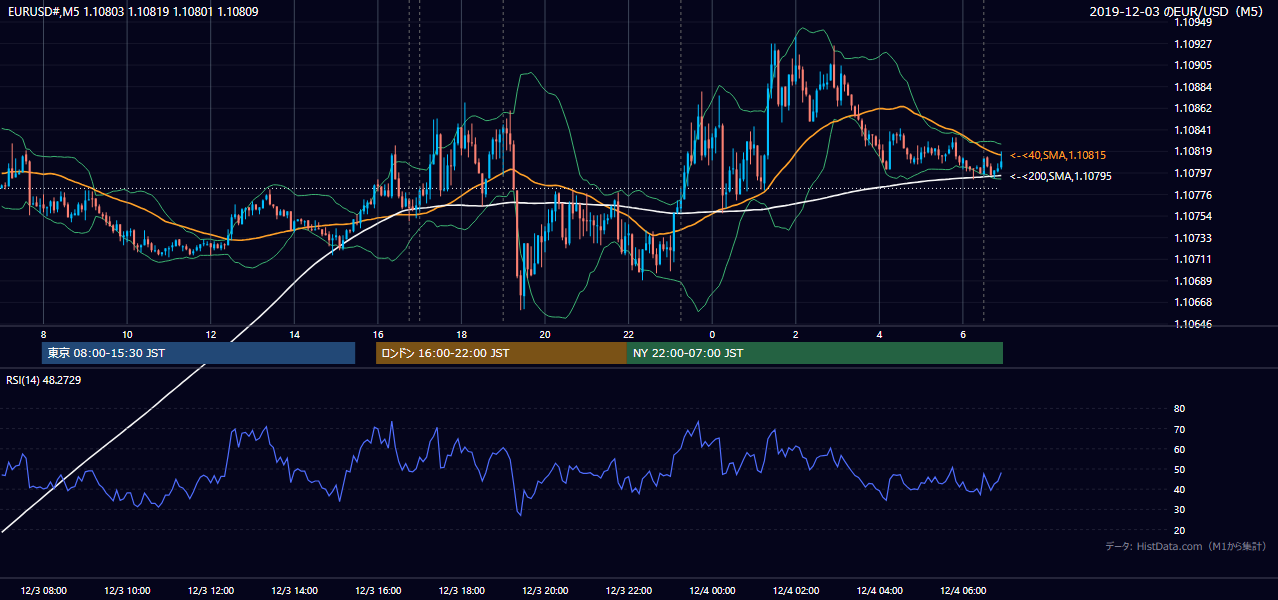Click hour mark 12 under price chart
The width and height of the screenshot is (1278, 600).
(210, 334)
